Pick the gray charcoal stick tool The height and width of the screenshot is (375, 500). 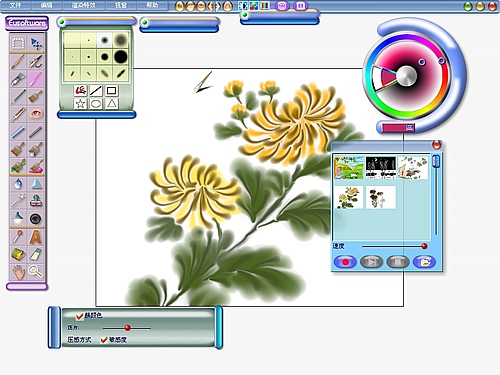click(36, 131)
